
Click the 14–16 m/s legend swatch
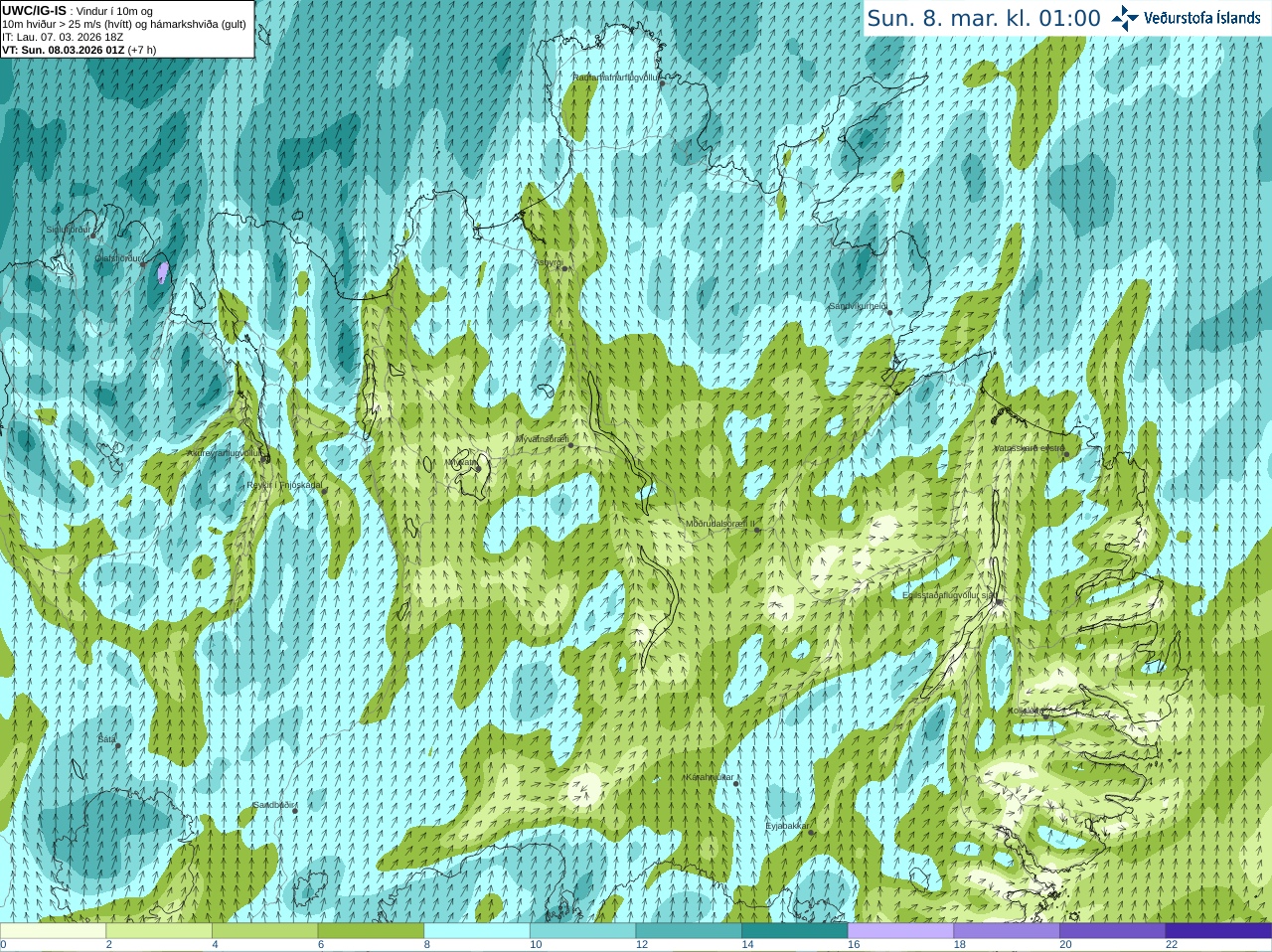click(x=795, y=931)
